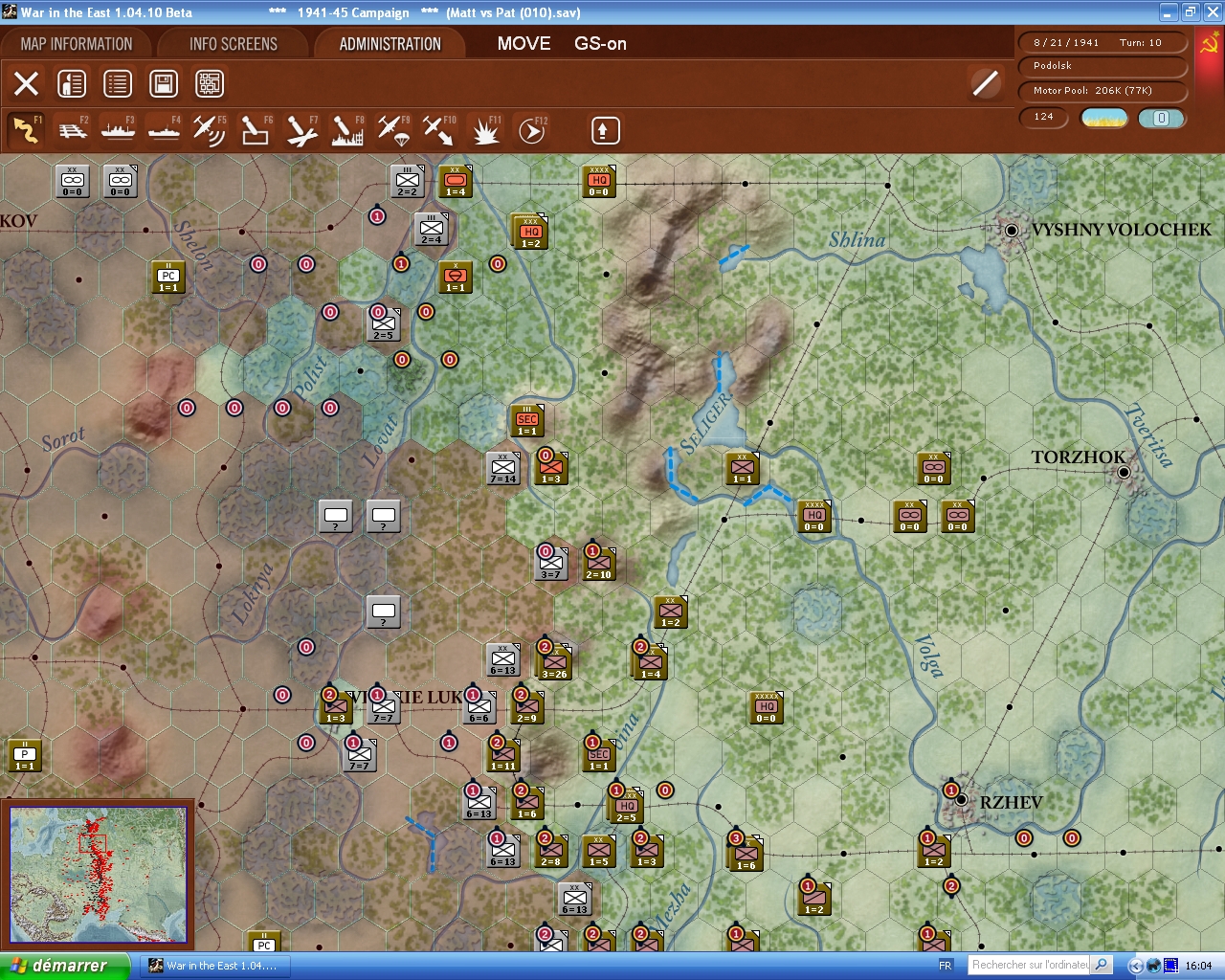Open the order of battle icon
1225x980 pixels.
click(x=72, y=83)
